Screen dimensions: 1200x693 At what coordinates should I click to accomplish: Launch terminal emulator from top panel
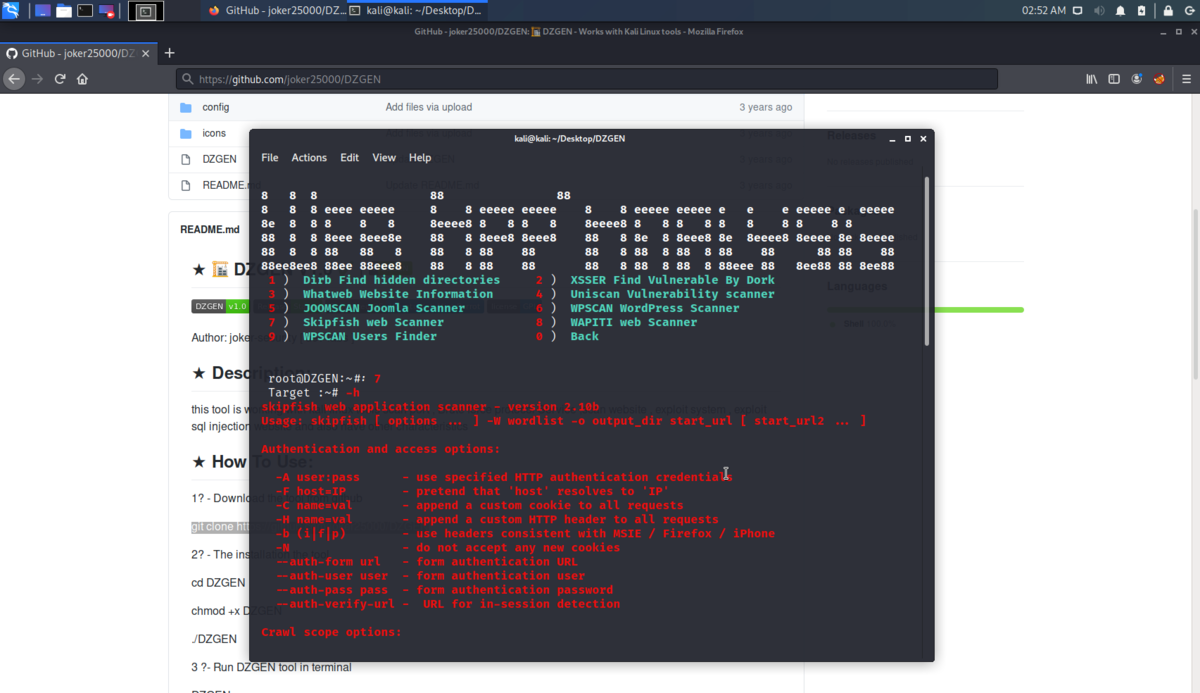(x=85, y=11)
